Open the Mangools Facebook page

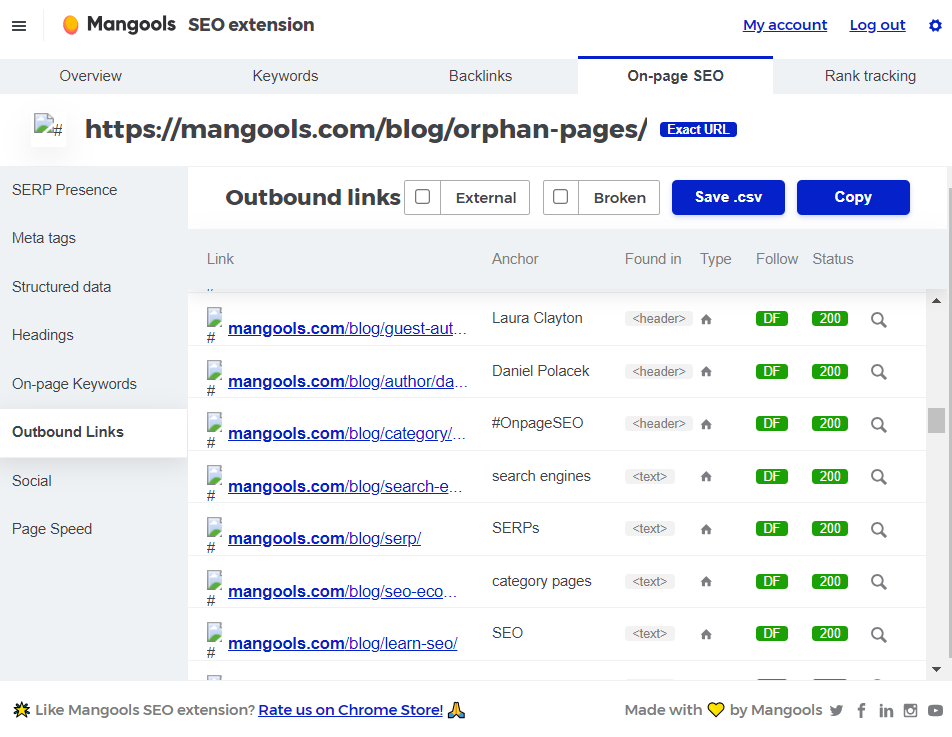(861, 710)
